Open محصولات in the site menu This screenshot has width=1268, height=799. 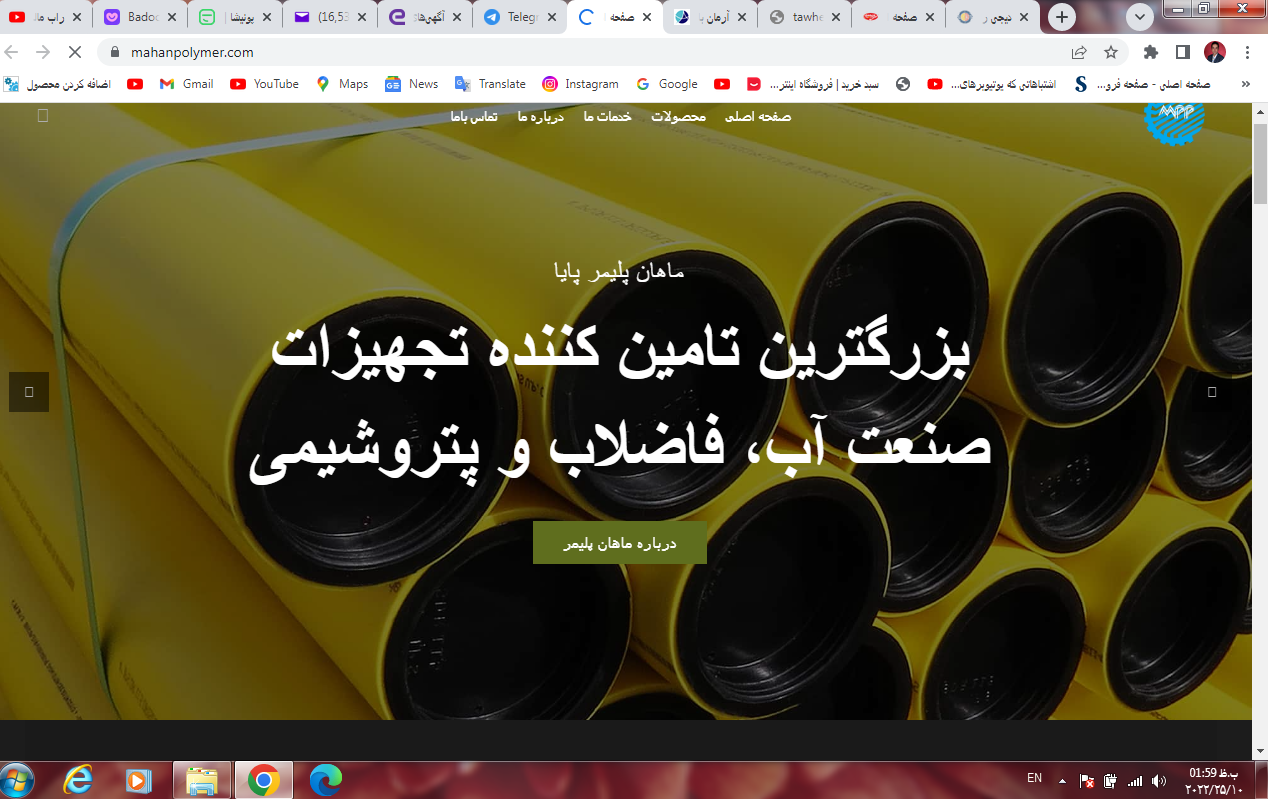click(678, 117)
